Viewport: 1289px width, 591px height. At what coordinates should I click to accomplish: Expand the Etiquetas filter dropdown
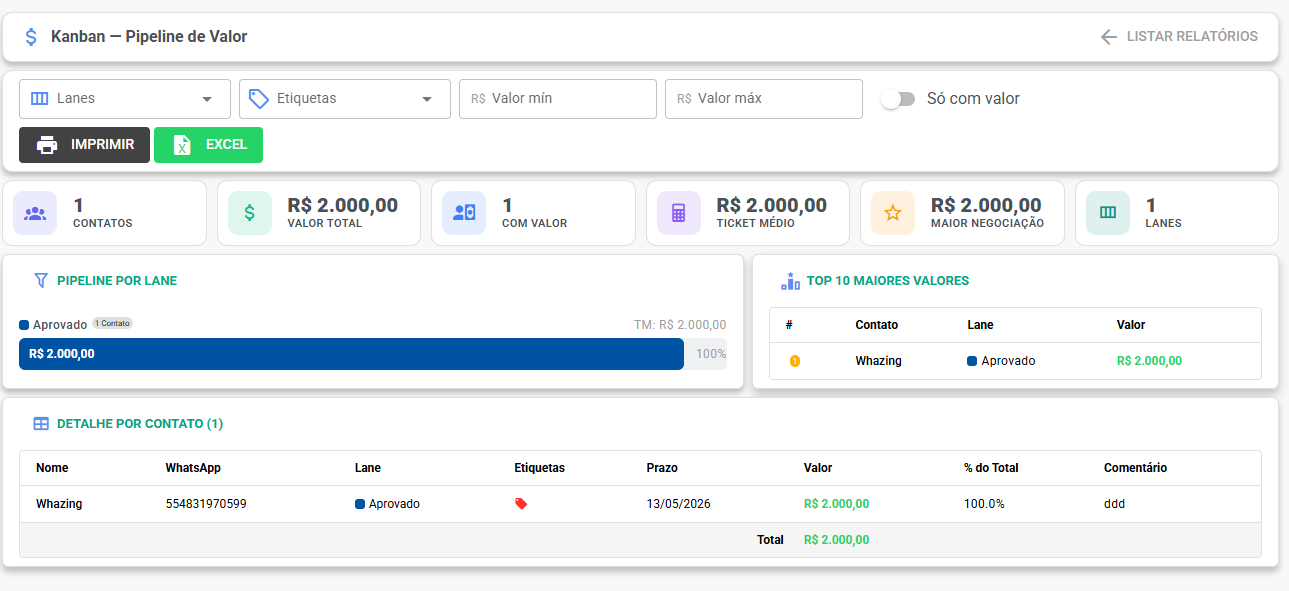click(345, 99)
